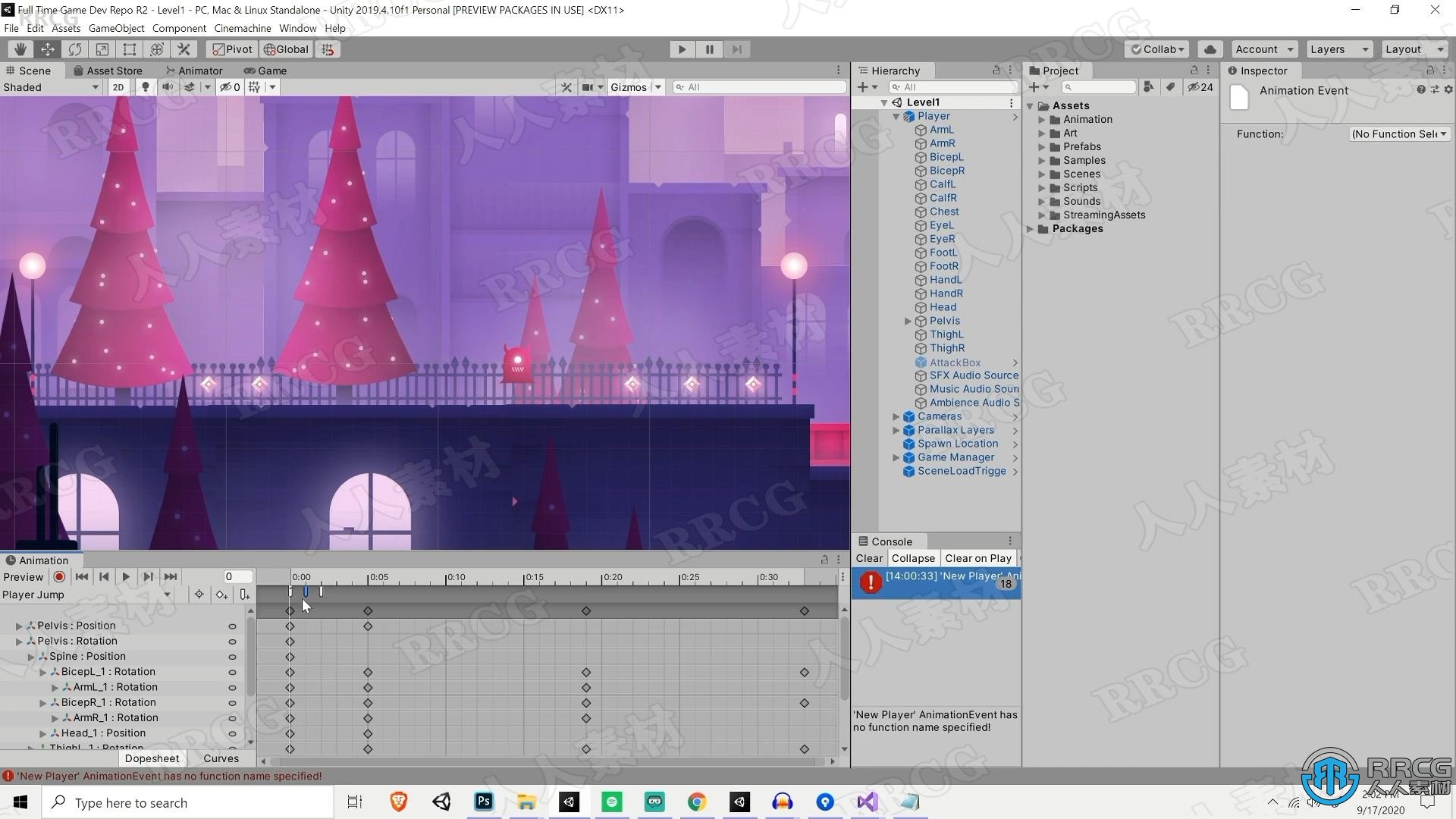The width and height of the screenshot is (1456, 819).
Task: Click the Record button in Animation panel
Action: click(x=58, y=576)
